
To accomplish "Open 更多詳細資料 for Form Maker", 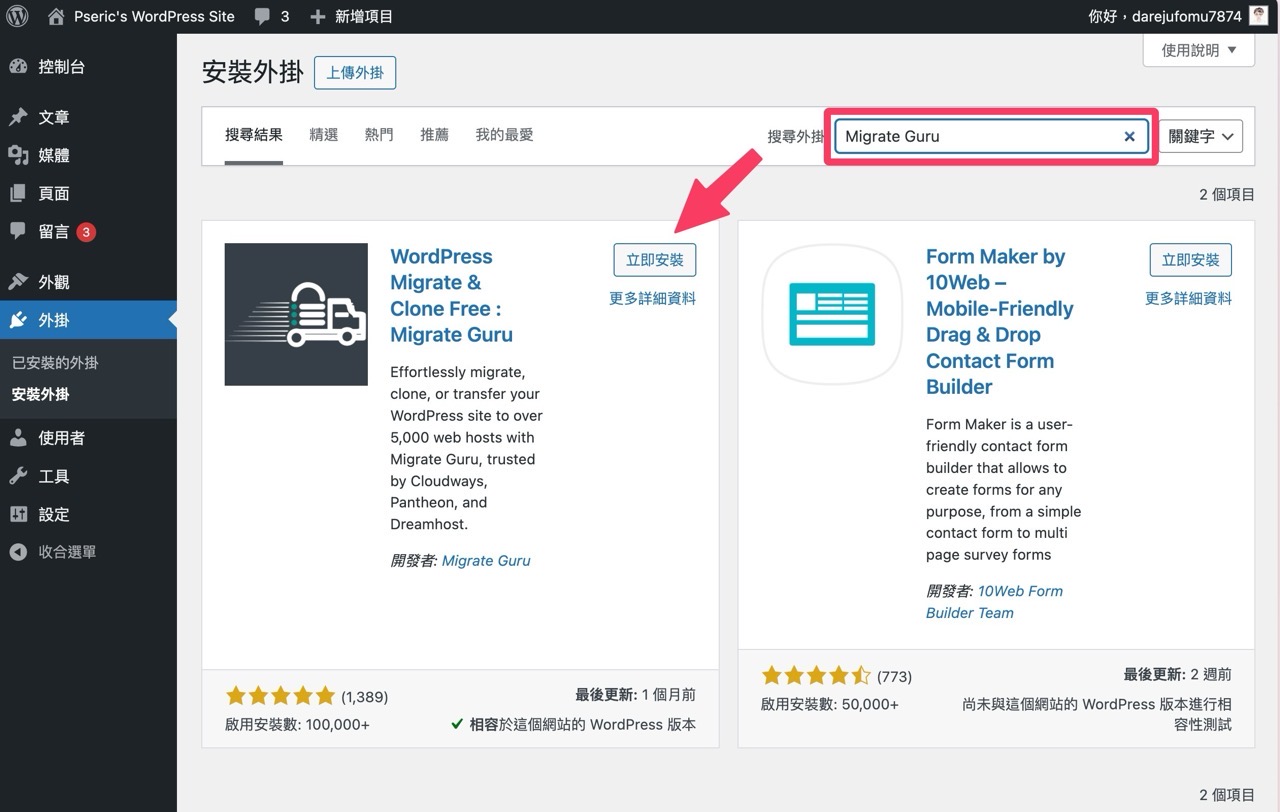I will coord(1188,298).
